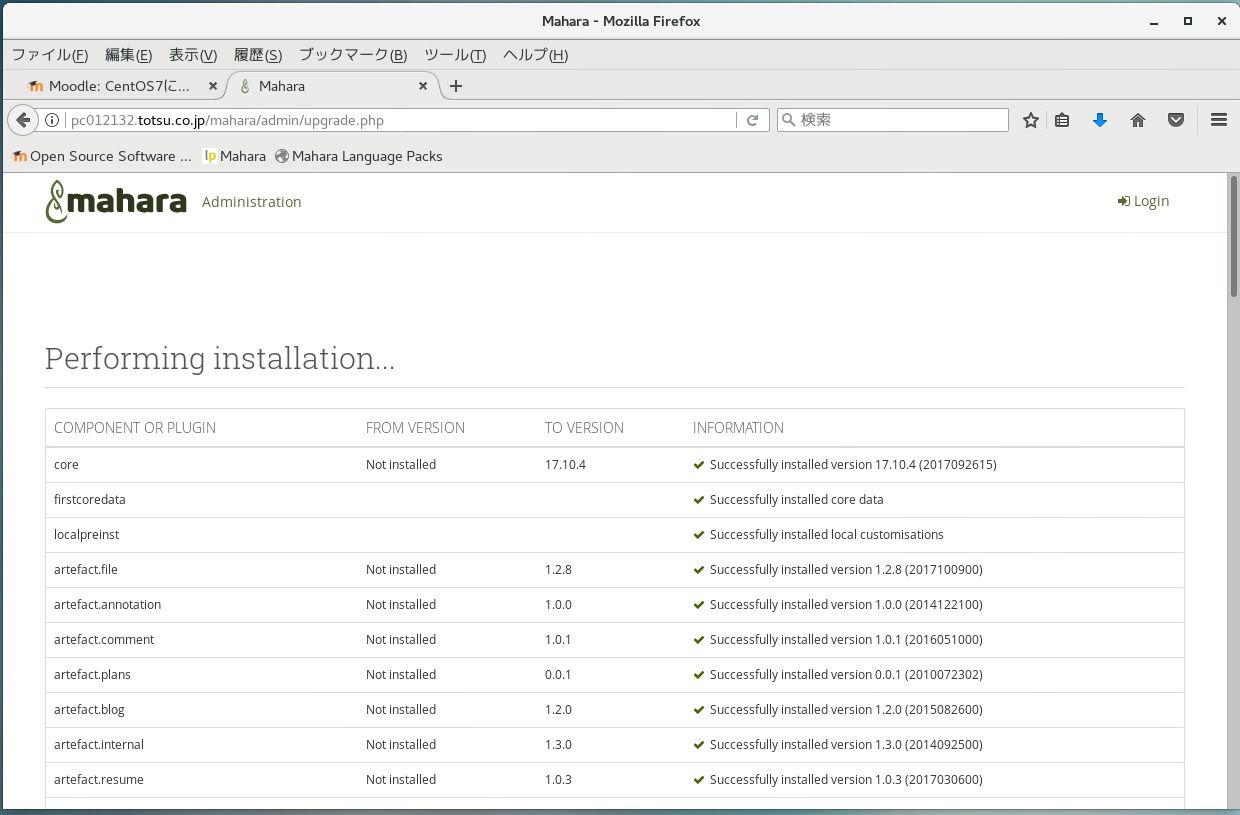Open the Open Source Software bookmark

click(102, 156)
